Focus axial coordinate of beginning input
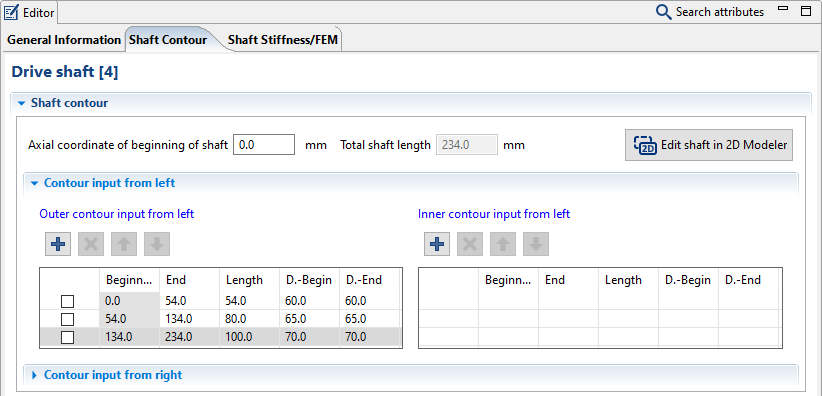Viewport: 822px width, 396px height. click(x=264, y=145)
